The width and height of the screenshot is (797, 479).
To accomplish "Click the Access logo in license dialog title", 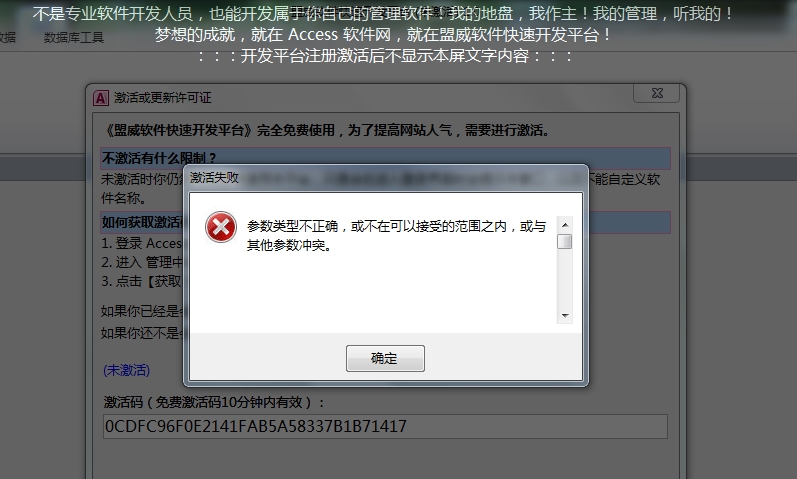I will point(101,98).
